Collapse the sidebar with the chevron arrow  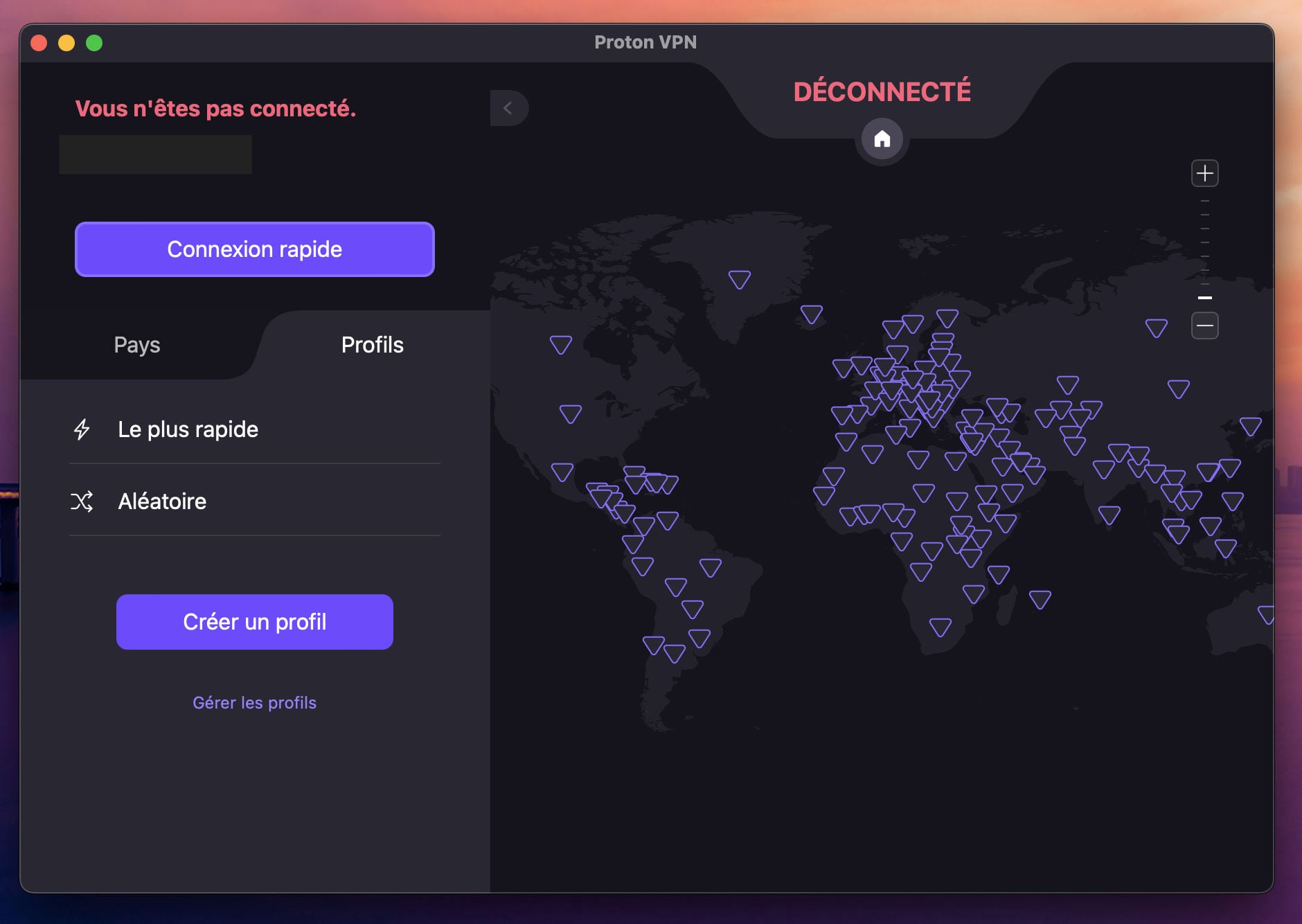pyautogui.click(x=509, y=108)
